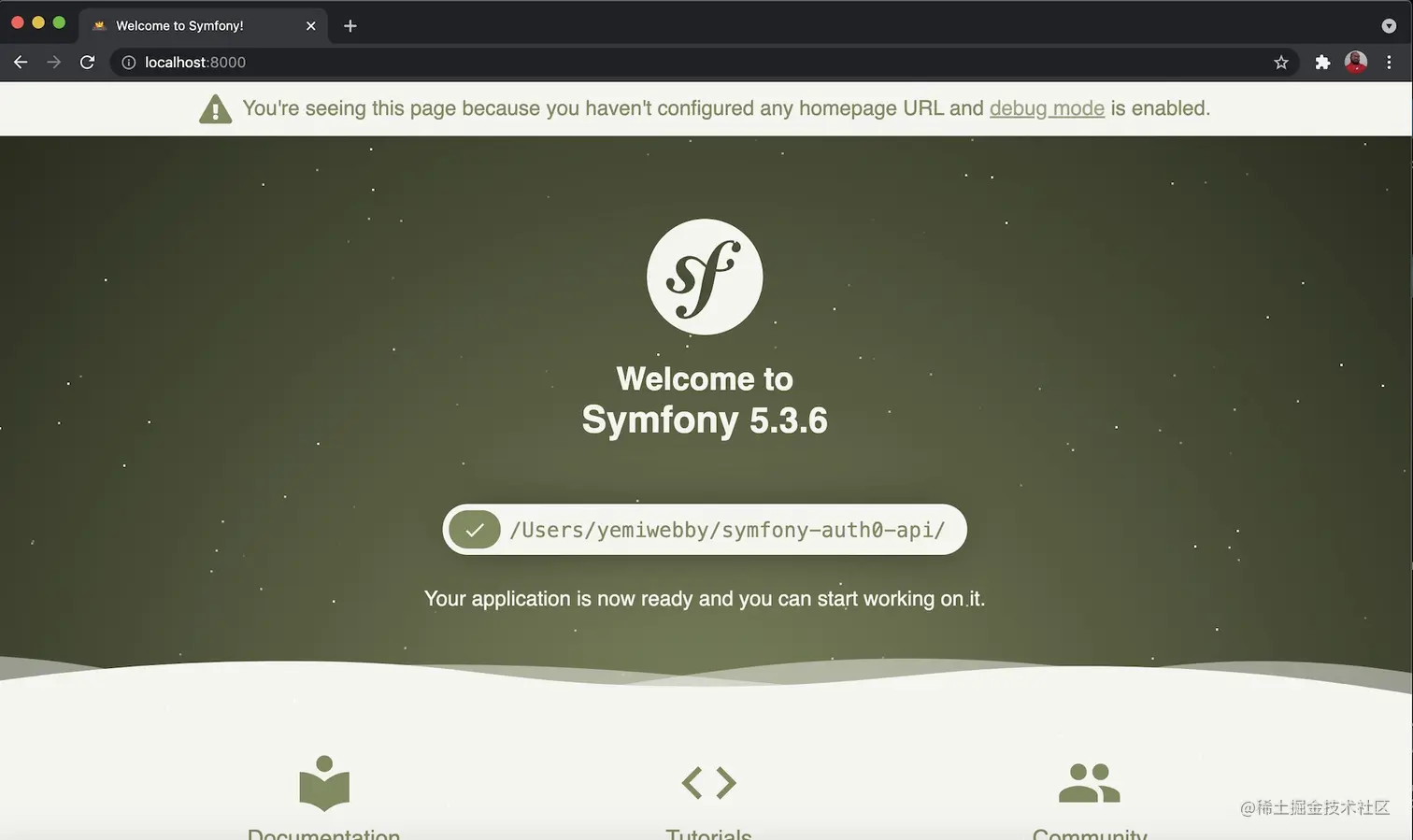Viewport: 1413px width, 840px height.
Task: Click the warning triangle icon in the banner
Action: point(215,107)
